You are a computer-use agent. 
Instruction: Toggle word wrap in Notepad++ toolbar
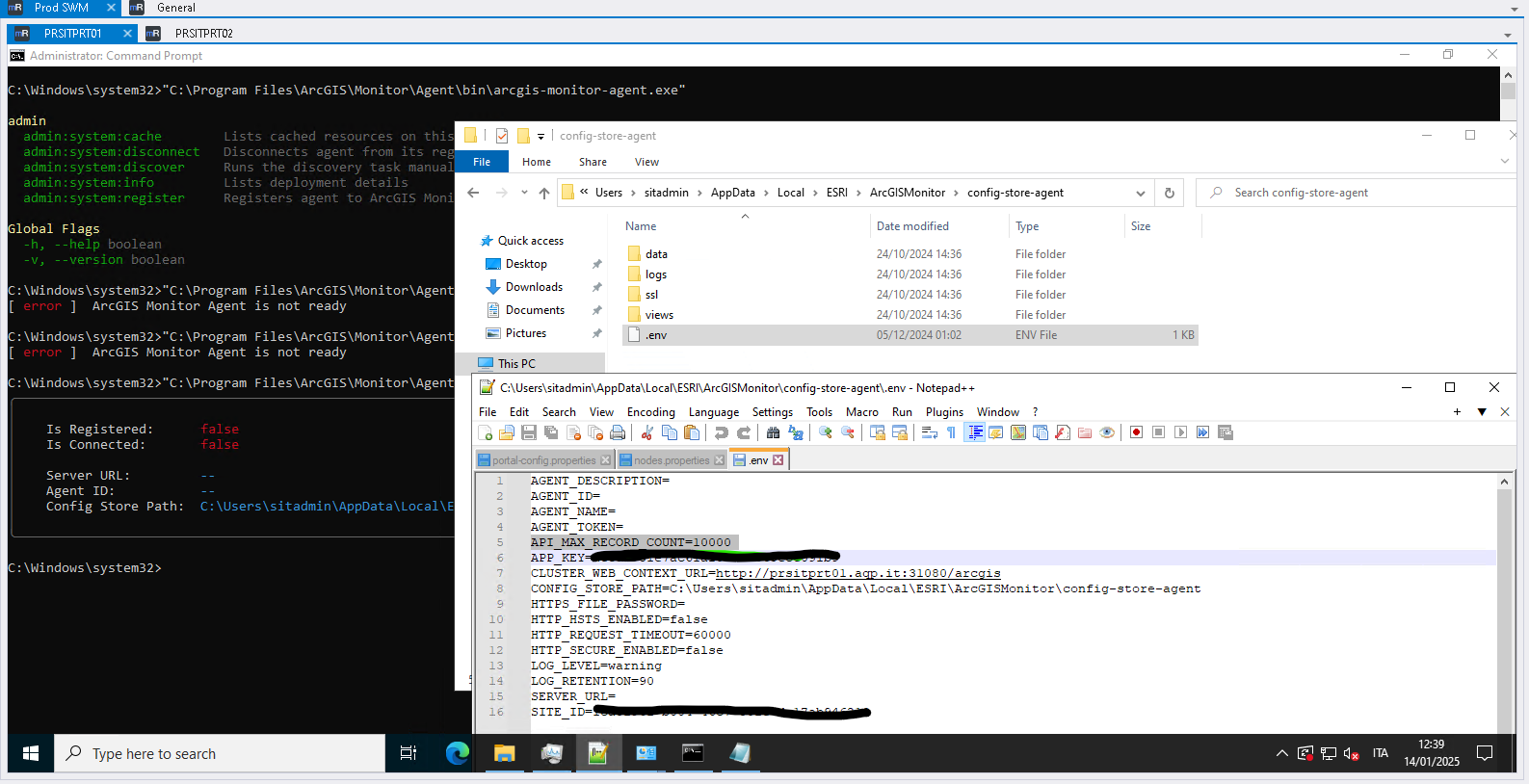point(930,433)
